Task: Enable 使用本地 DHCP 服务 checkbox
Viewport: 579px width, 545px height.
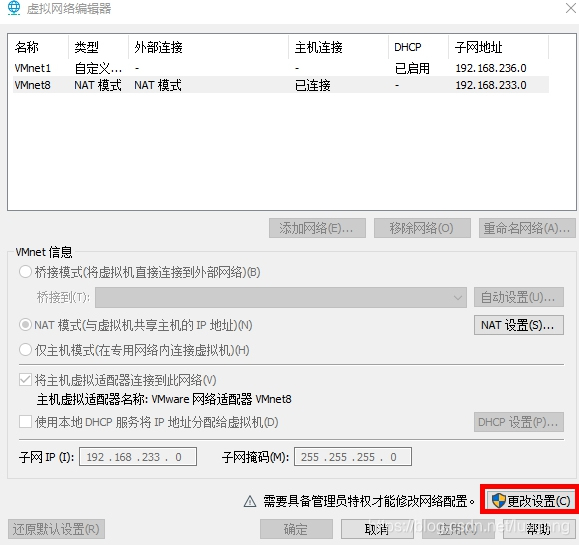Action: [x=25, y=422]
